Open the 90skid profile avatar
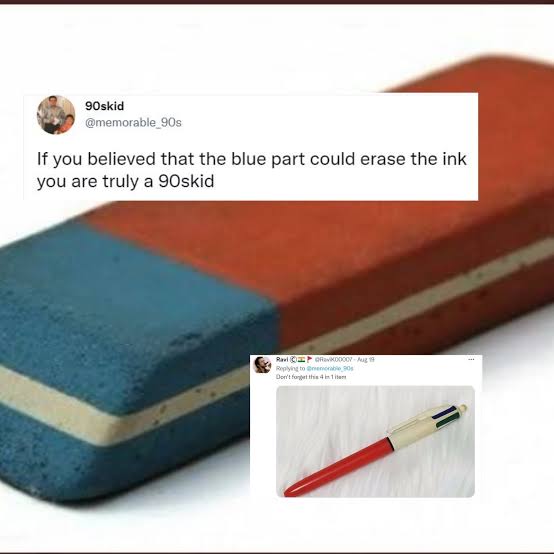554x554 pixels. pyautogui.click(x=56, y=115)
